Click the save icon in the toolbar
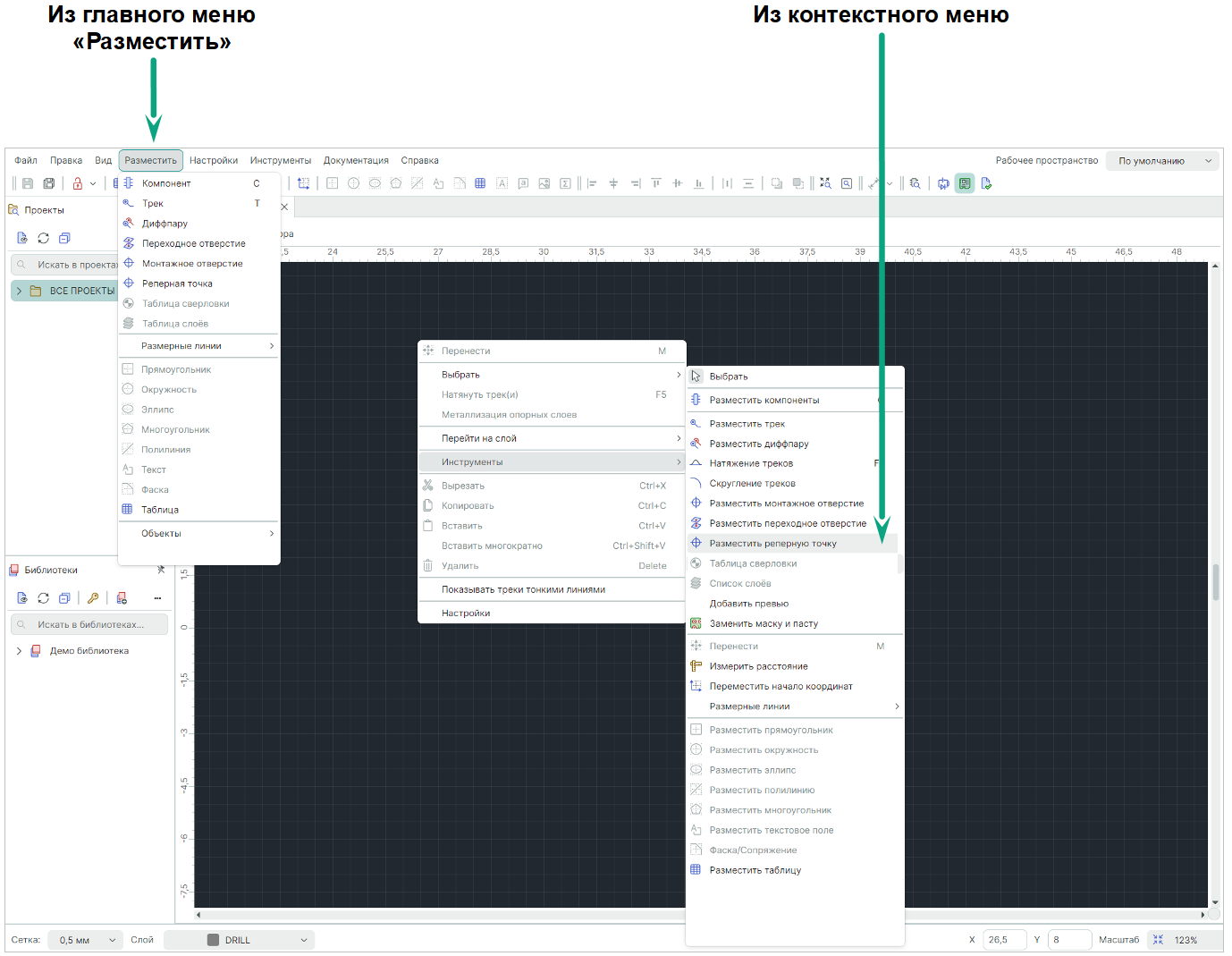This screenshot has width=1232, height=956. 28,183
